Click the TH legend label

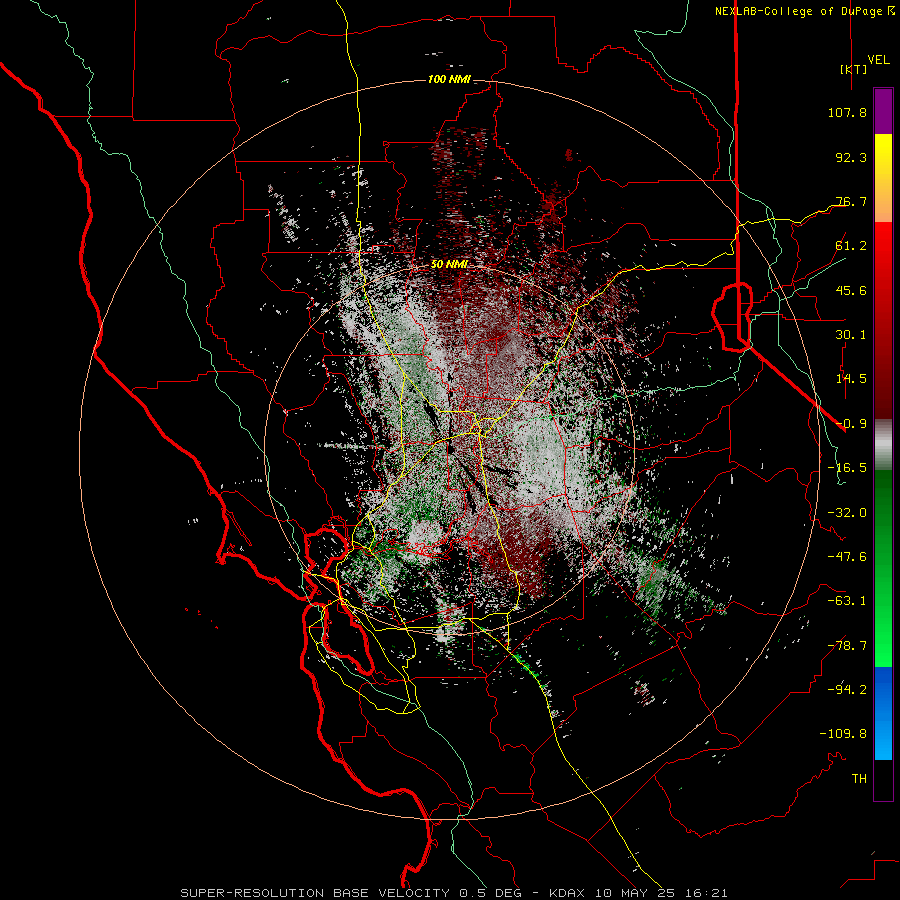point(859,779)
